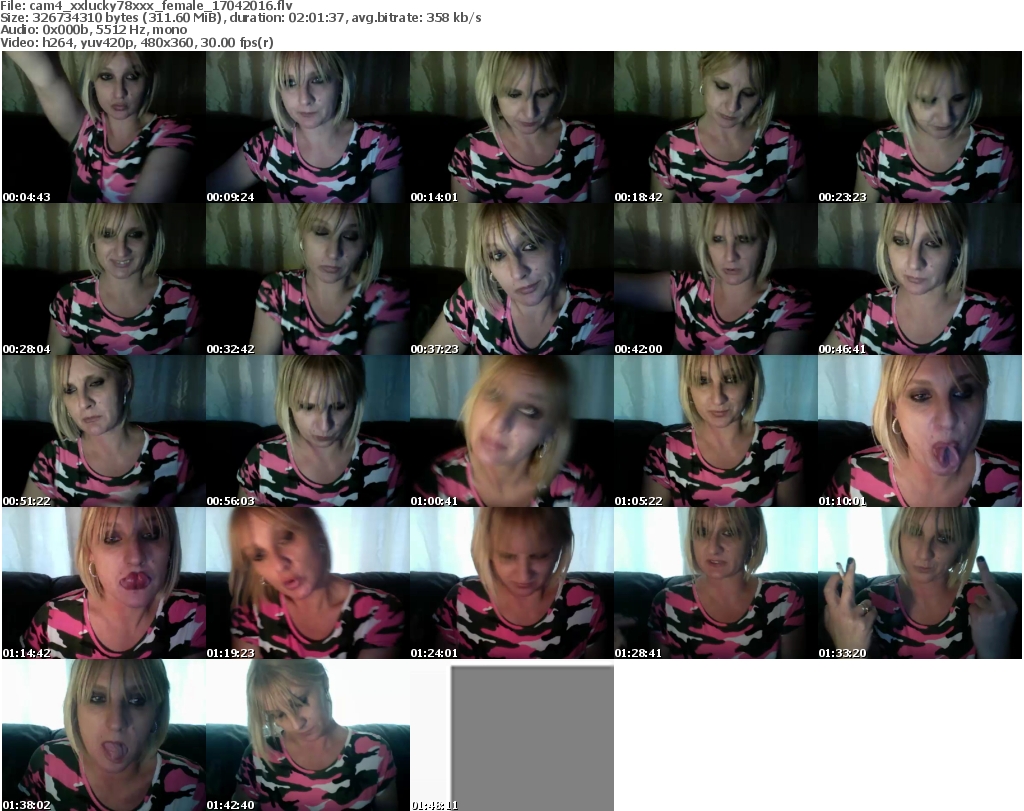This screenshot has height=811, width=1024.
Task: Click the frame timestamped 00:28:04
Action: 104,279
